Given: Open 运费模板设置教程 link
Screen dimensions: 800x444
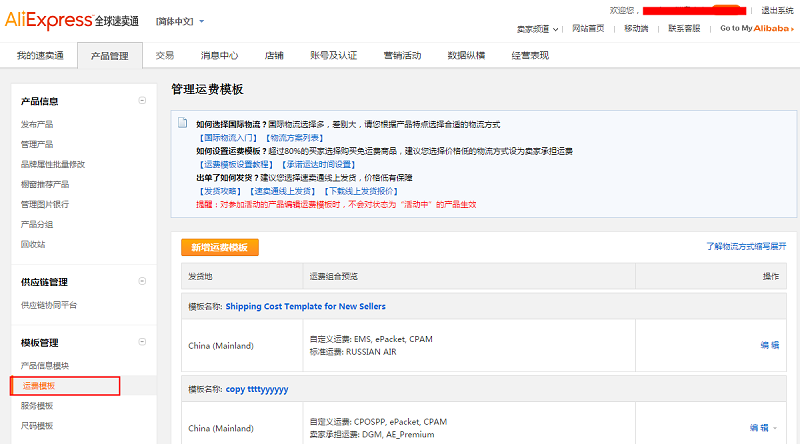Looking at the screenshot, I should click(x=236, y=164).
